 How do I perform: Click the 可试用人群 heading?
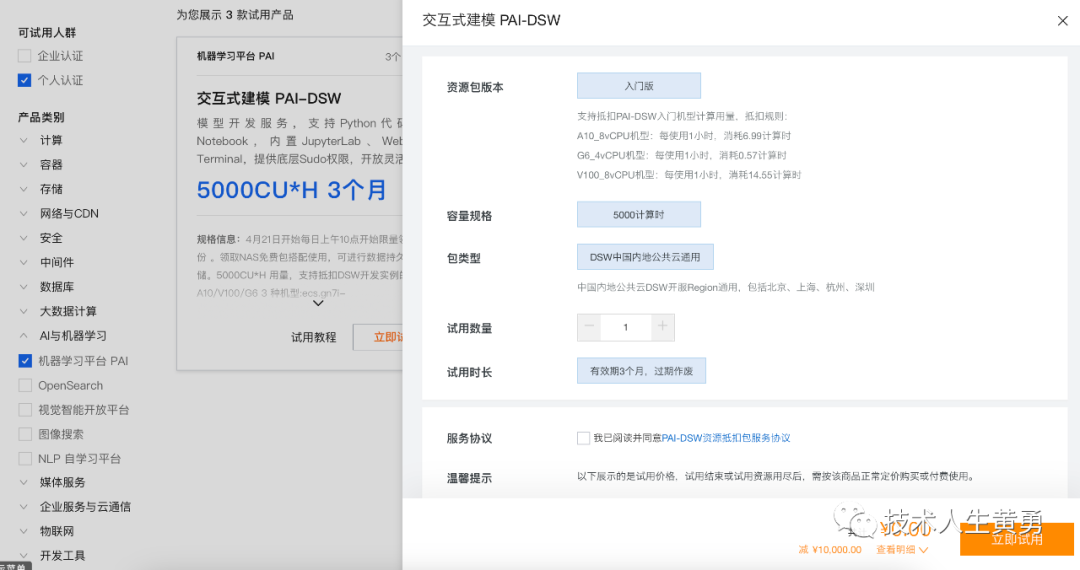pos(47,32)
